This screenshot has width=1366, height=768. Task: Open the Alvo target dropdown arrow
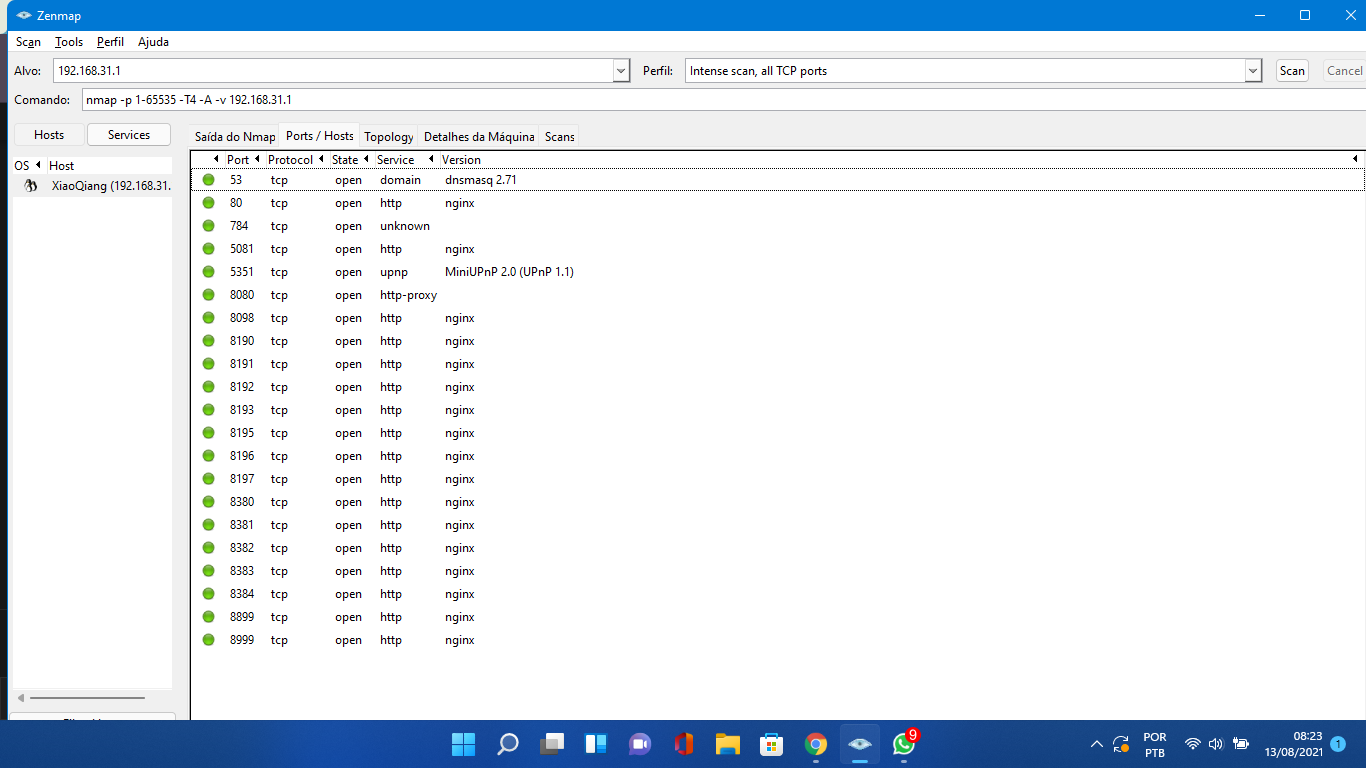pos(621,71)
